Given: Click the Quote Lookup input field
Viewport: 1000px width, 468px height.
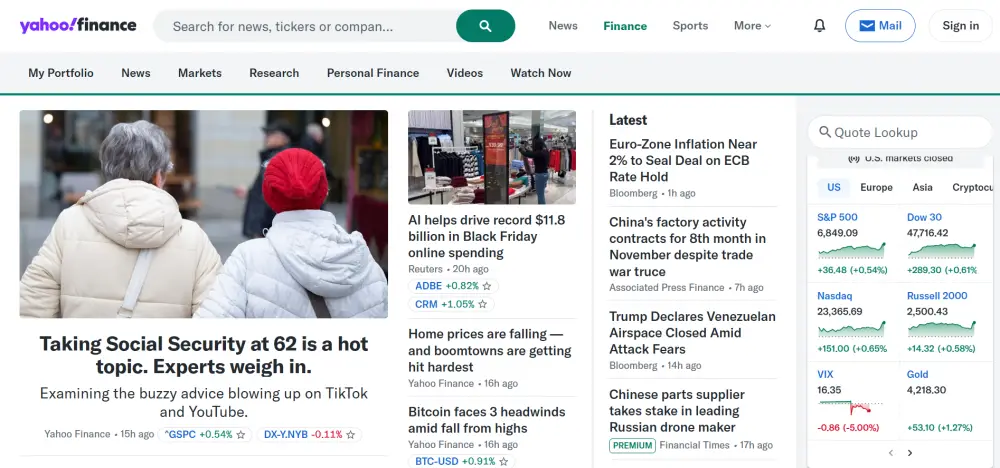Looking at the screenshot, I should (900, 132).
